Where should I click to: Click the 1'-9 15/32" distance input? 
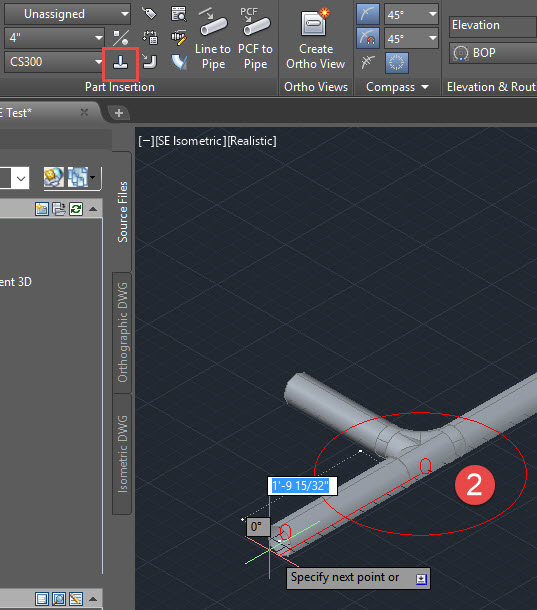click(x=302, y=486)
